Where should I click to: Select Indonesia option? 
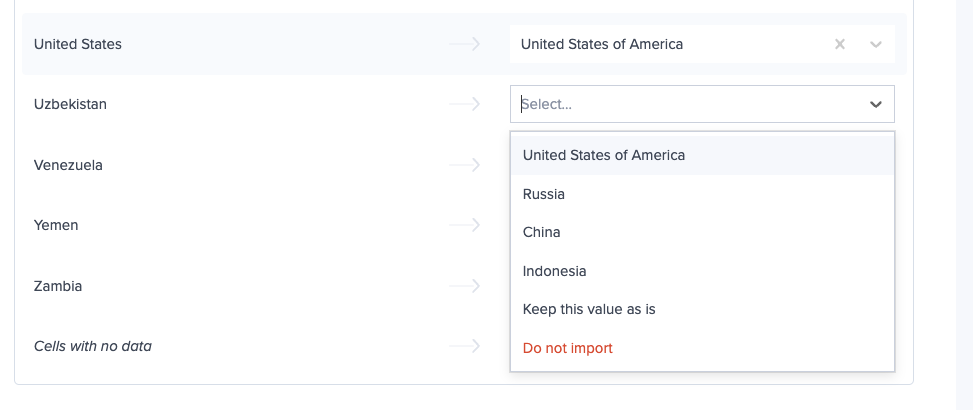pyautogui.click(x=554, y=271)
